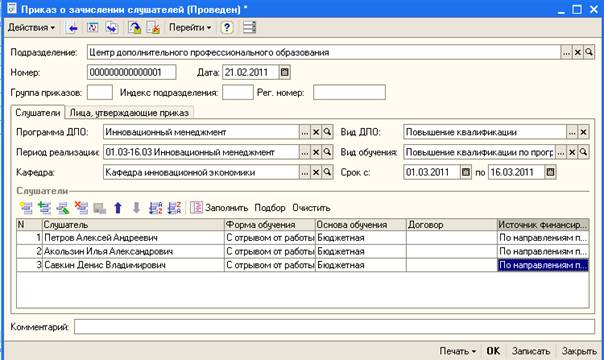Sort rows ascending A-Z icon
Screen dimensions: 604x360
(156, 208)
